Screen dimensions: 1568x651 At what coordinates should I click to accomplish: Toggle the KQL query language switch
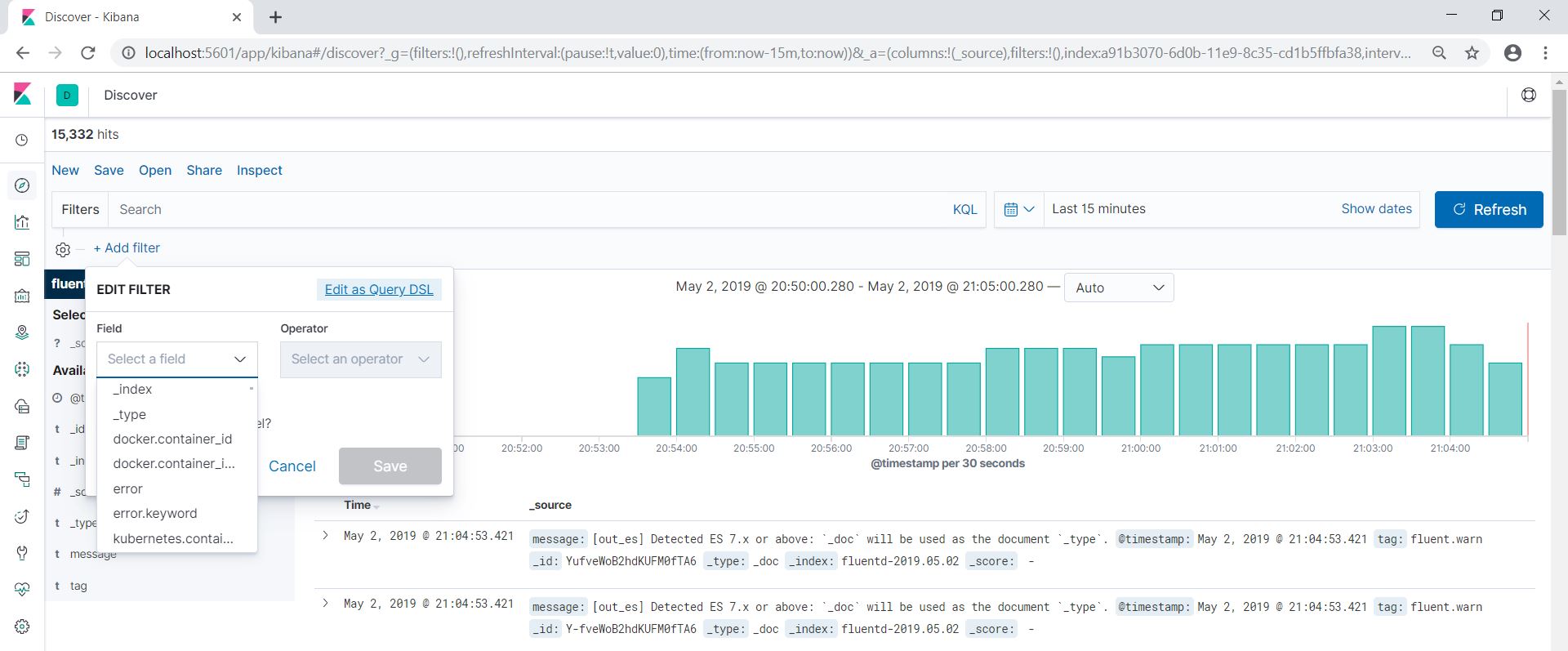[964, 210]
